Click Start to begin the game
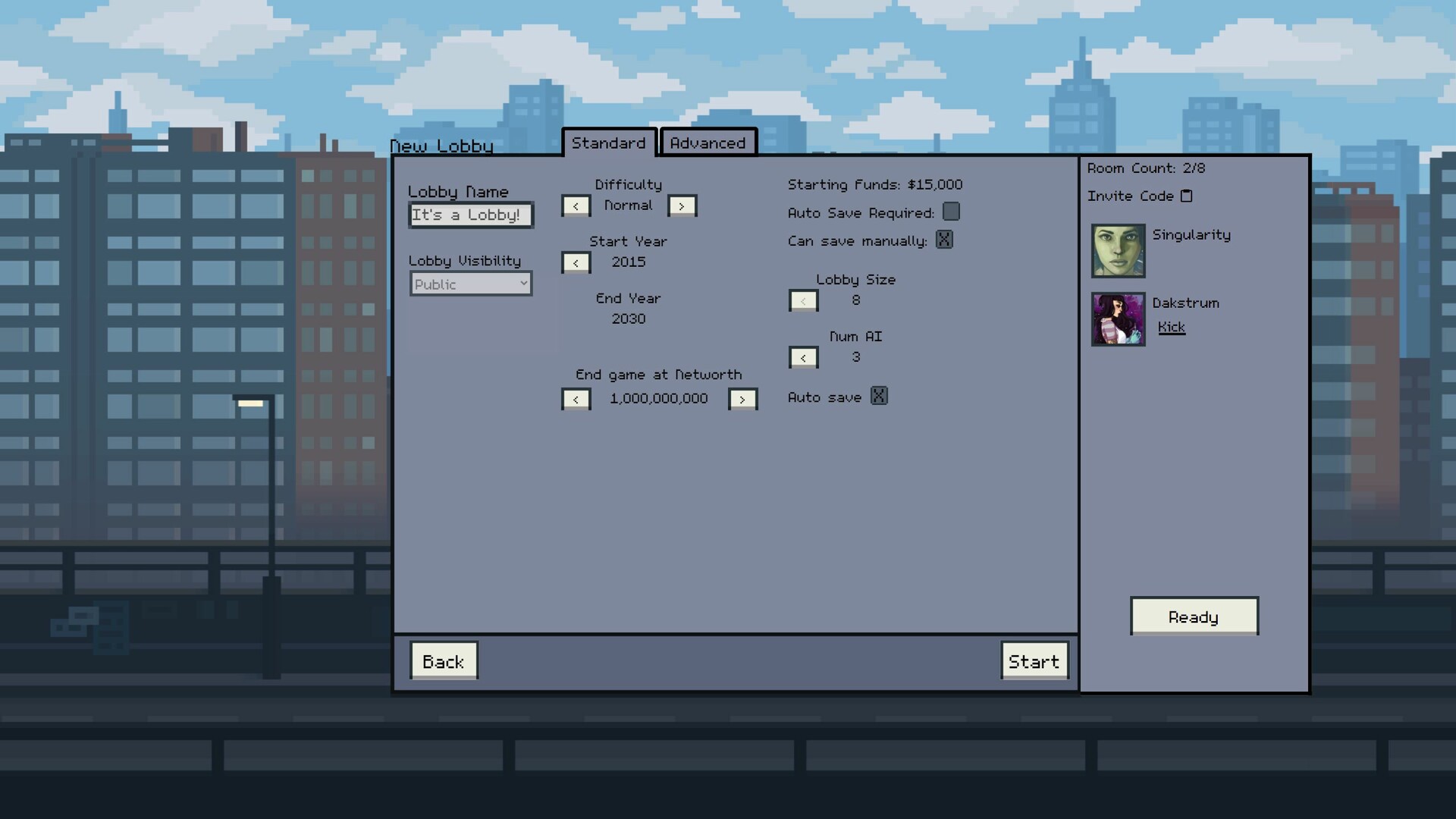Screen dimensions: 1456x819 click(1033, 661)
